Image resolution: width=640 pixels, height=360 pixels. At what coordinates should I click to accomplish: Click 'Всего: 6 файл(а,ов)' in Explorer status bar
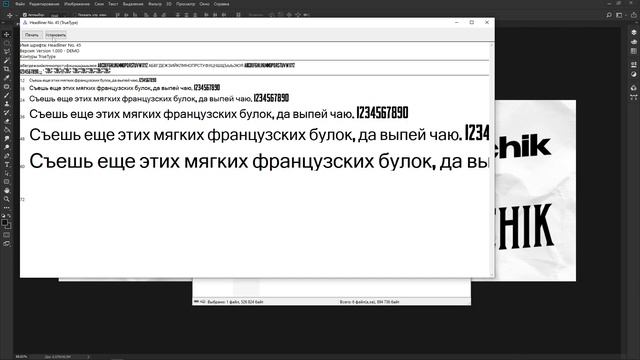[370, 302]
